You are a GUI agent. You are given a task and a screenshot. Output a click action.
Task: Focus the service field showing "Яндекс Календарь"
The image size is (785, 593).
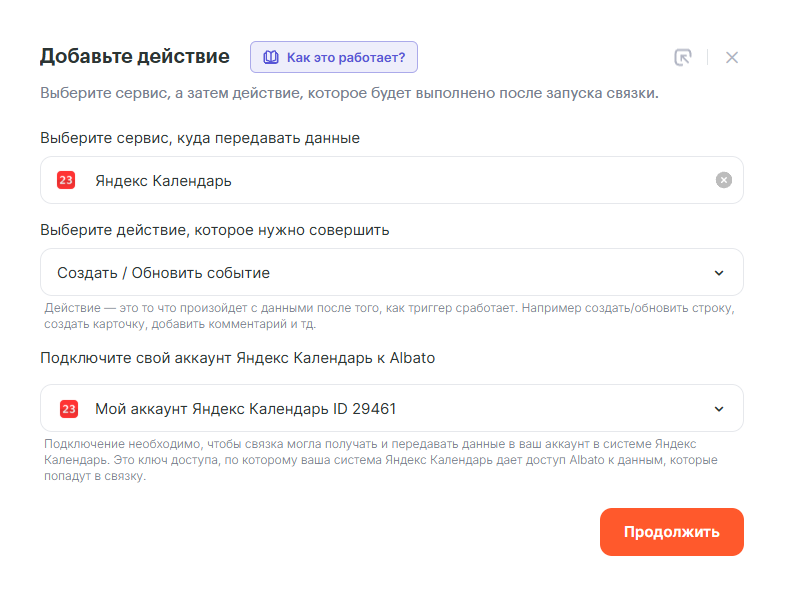(x=390, y=180)
